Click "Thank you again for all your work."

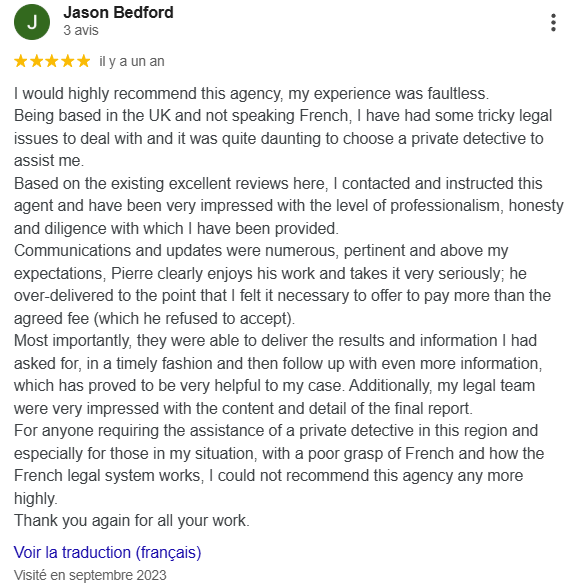[x=132, y=521]
